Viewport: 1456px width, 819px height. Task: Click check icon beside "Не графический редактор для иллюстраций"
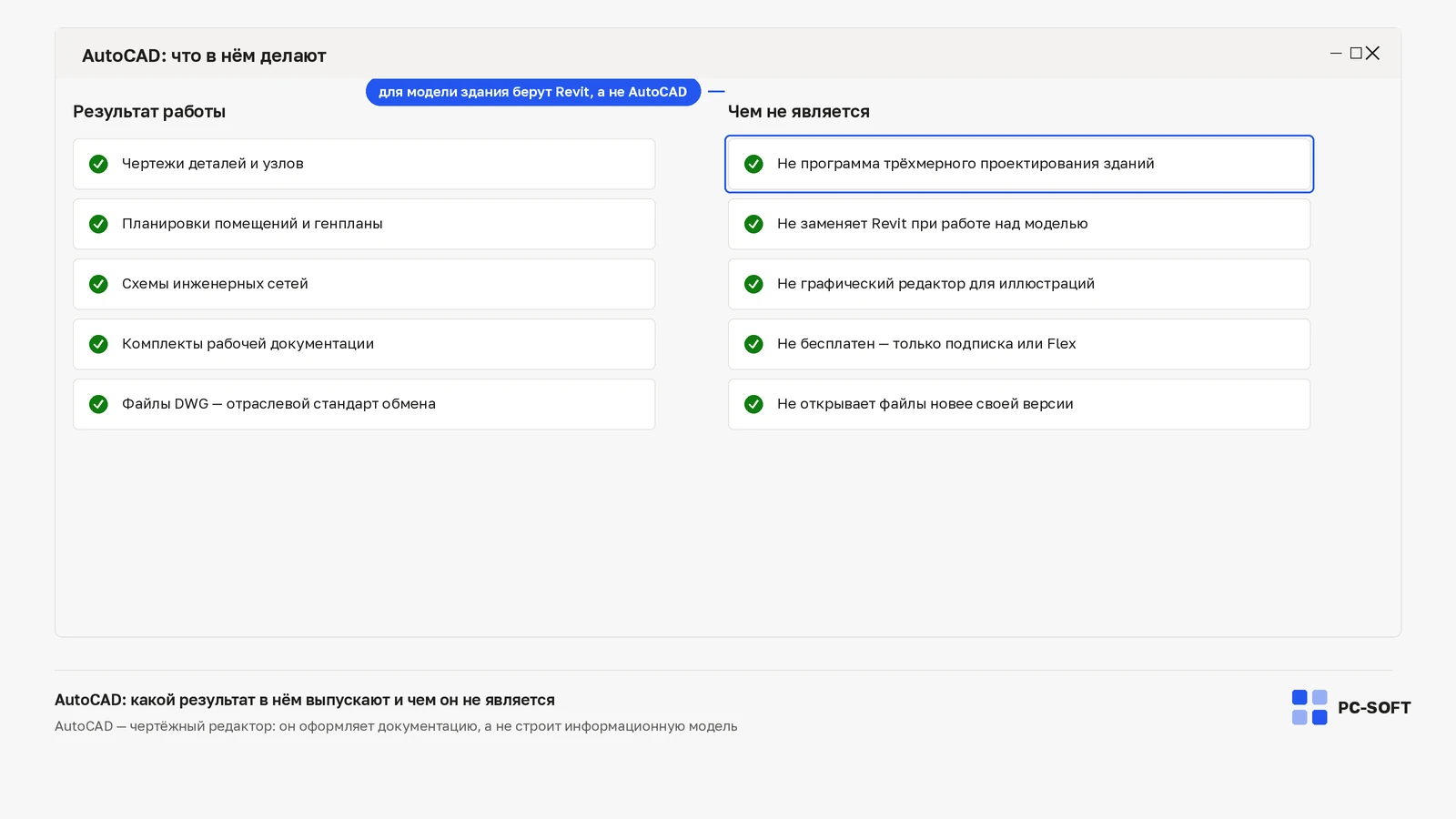coord(753,284)
